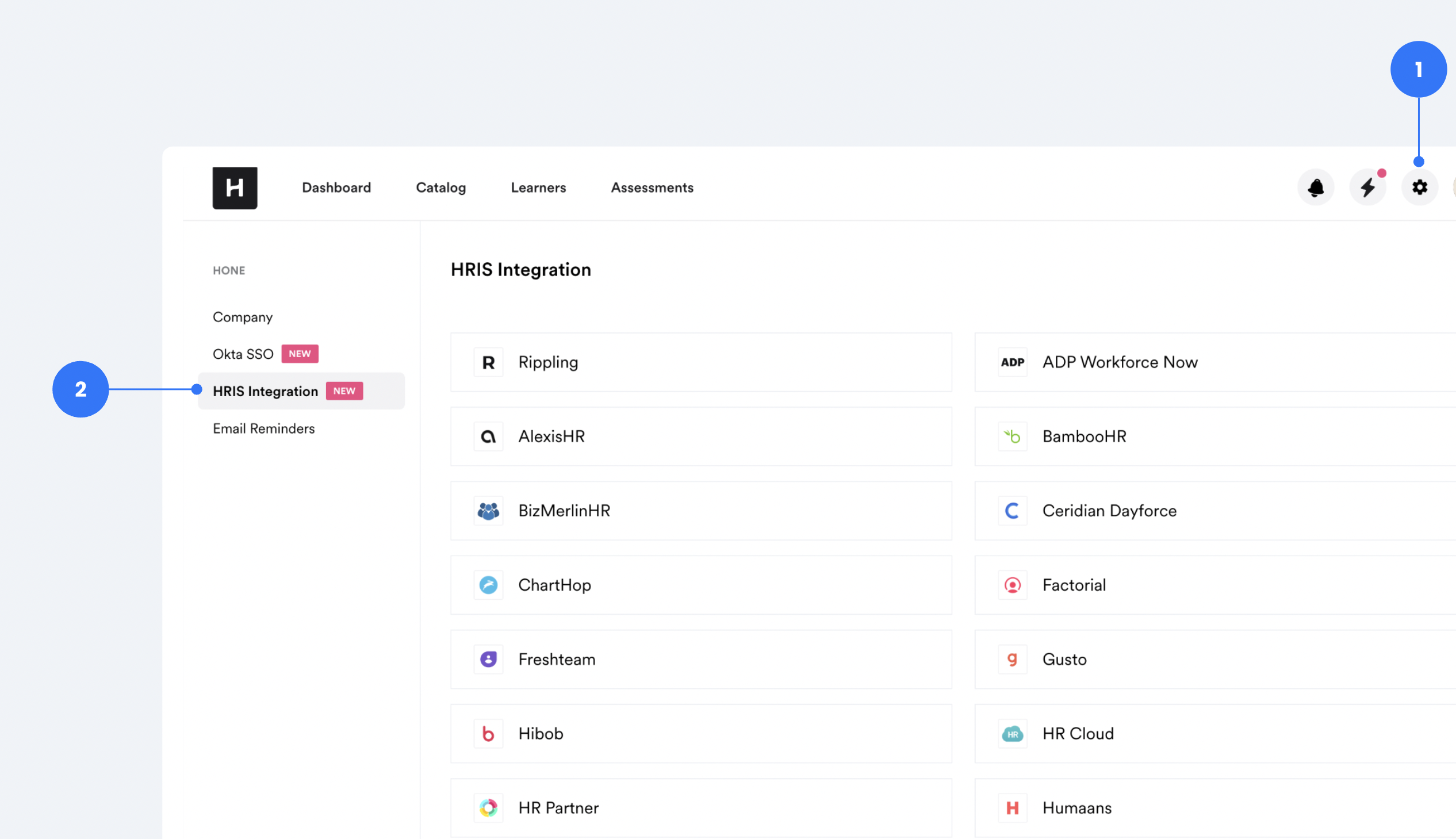This screenshot has width=1456, height=839.
Task: Select the Freshteam integration
Action: coord(701,660)
